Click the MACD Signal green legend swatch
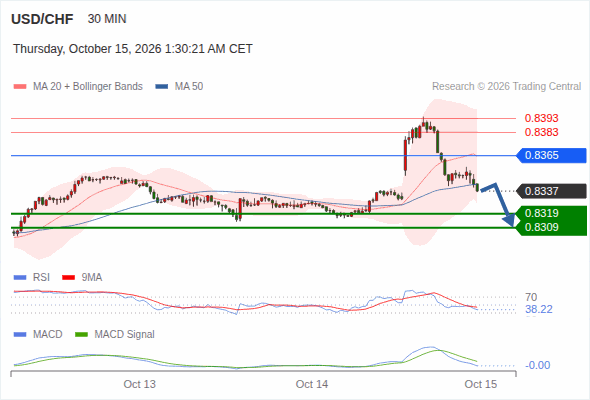 pyautogui.click(x=81, y=335)
